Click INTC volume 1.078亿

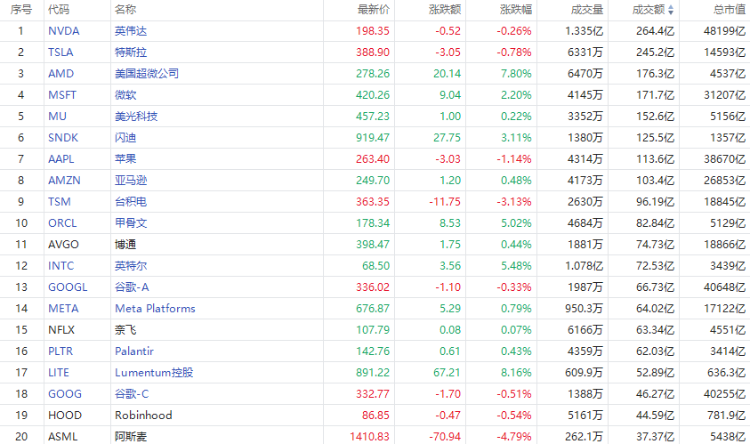[x=584, y=266]
